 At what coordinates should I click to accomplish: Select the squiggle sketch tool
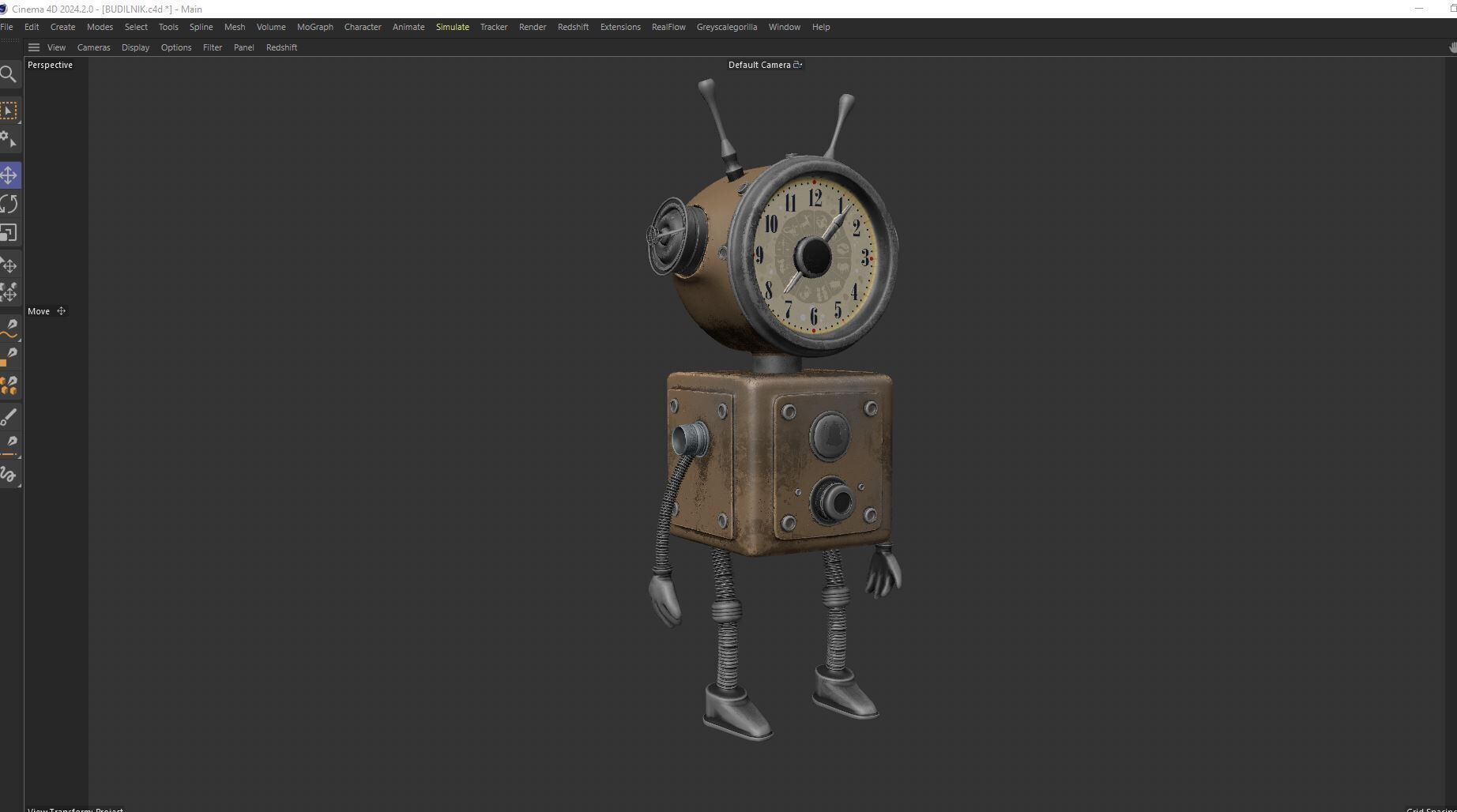tap(9, 475)
